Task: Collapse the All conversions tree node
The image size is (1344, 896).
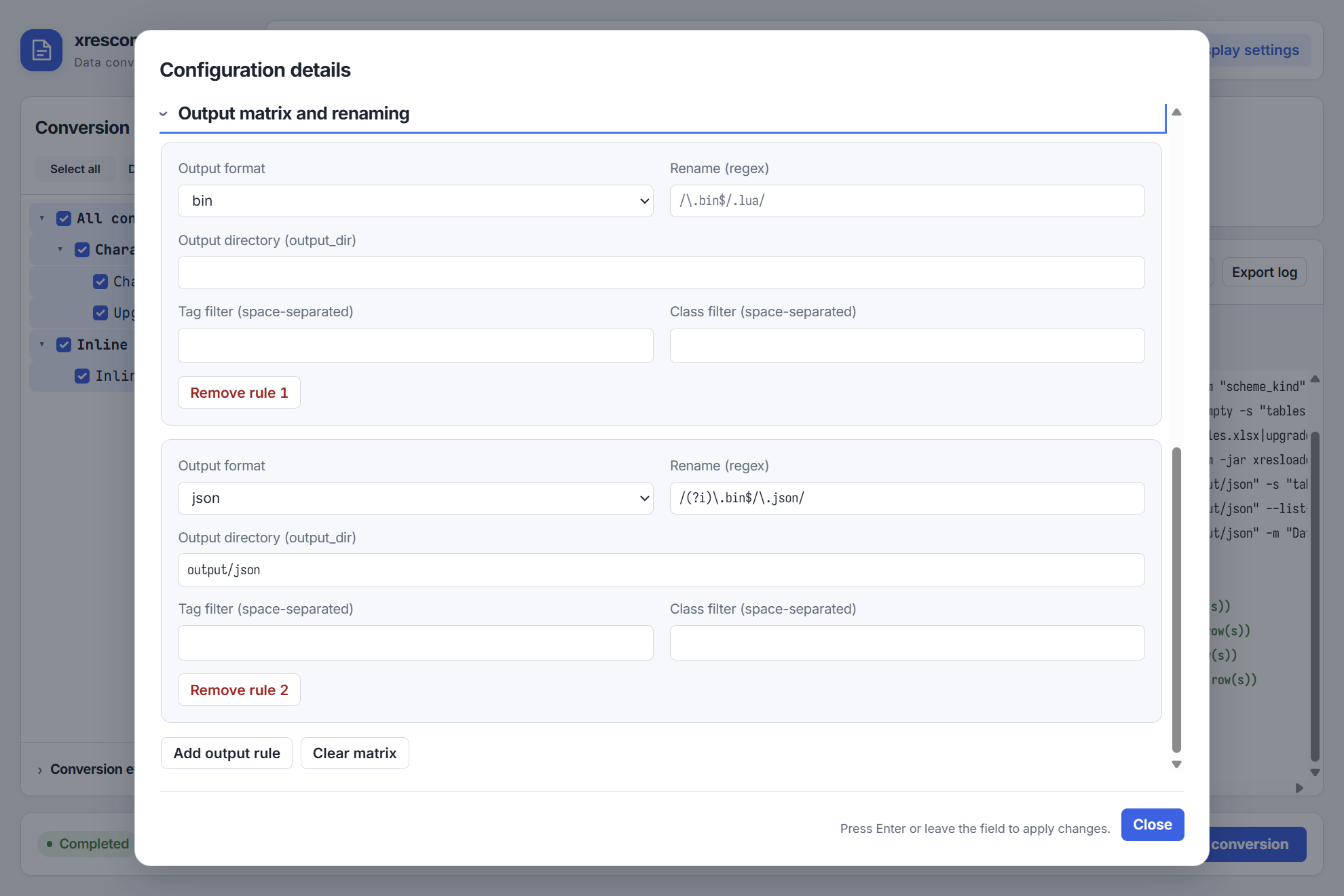Action: pyautogui.click(x=42, y=219)
